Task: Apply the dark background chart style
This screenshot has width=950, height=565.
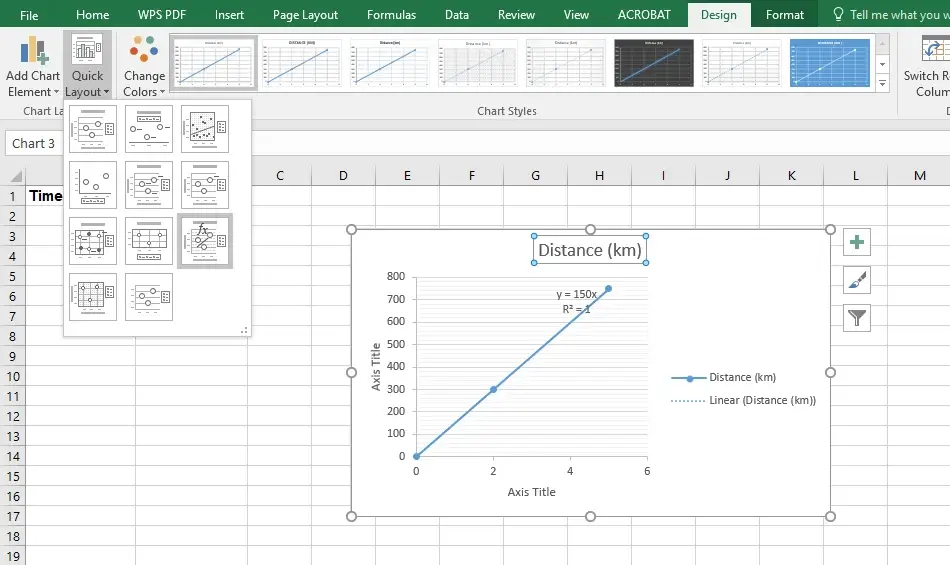Action: [654, 64]
